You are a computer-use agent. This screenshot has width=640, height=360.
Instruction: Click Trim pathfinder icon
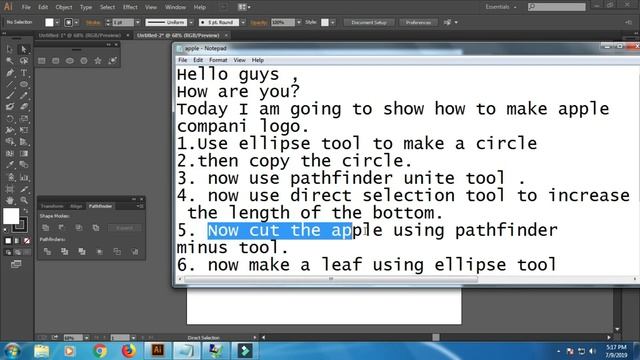(64, 251)
